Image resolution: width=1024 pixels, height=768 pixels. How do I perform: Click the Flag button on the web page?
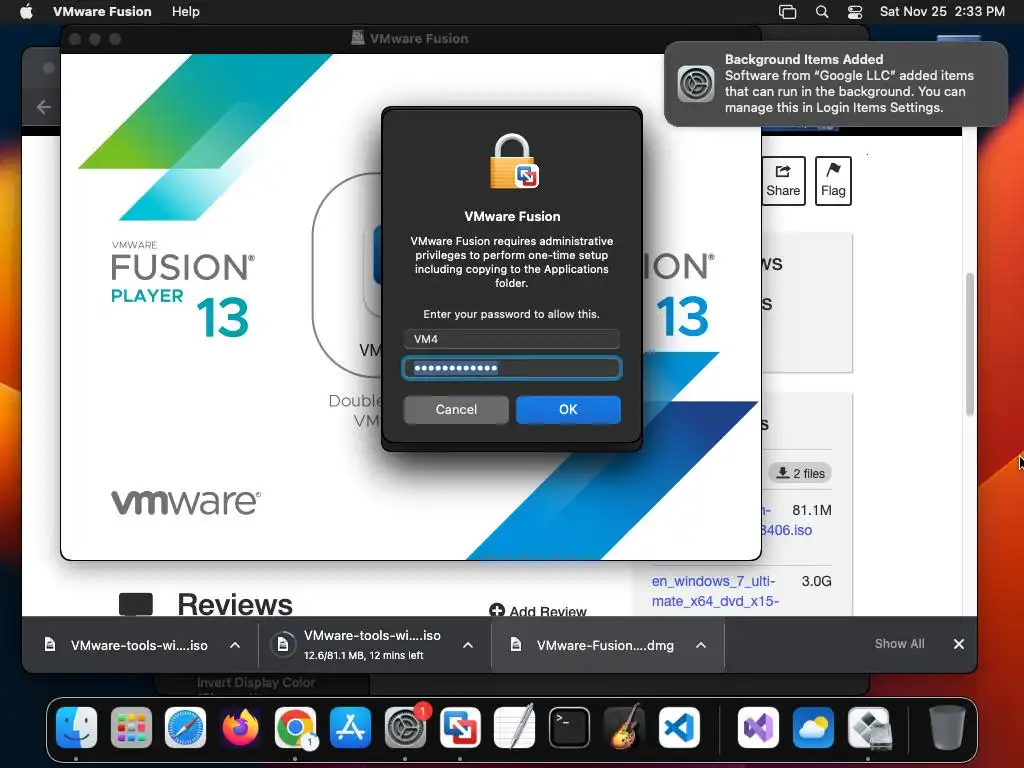click(833, 181)
